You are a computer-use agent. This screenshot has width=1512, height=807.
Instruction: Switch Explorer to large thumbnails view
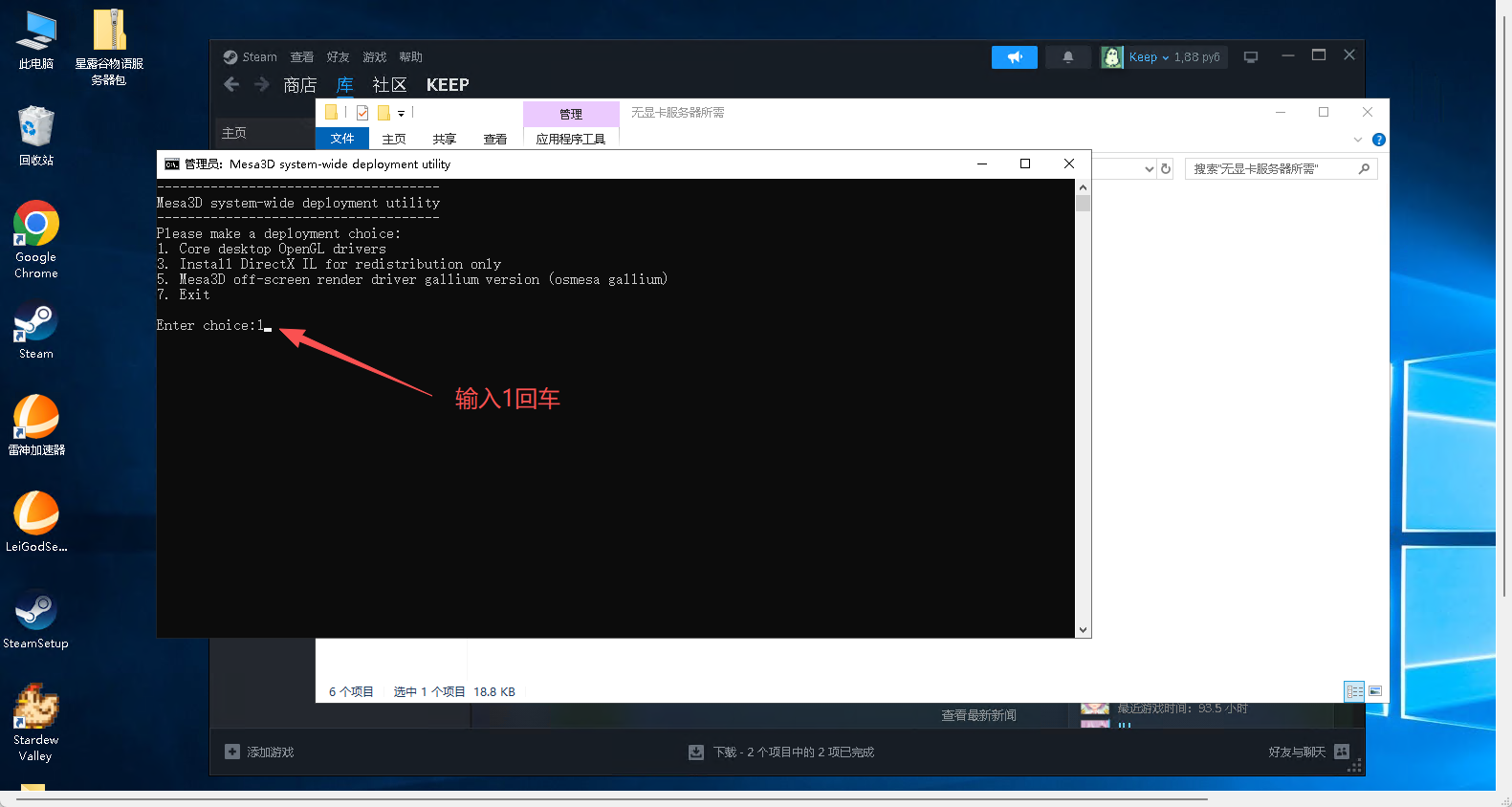[x=1375, y=691]
